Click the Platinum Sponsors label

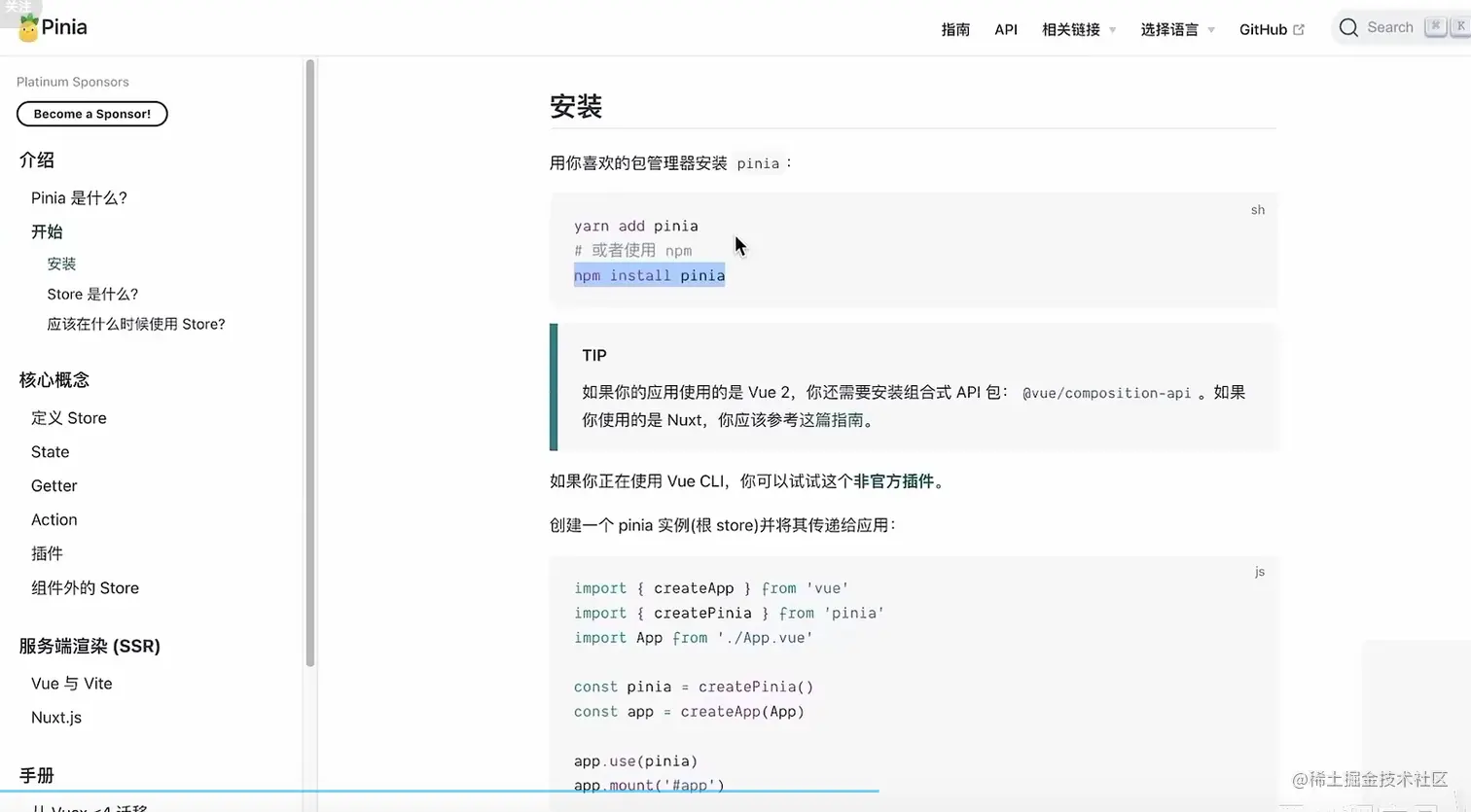[x=73, y=82]
